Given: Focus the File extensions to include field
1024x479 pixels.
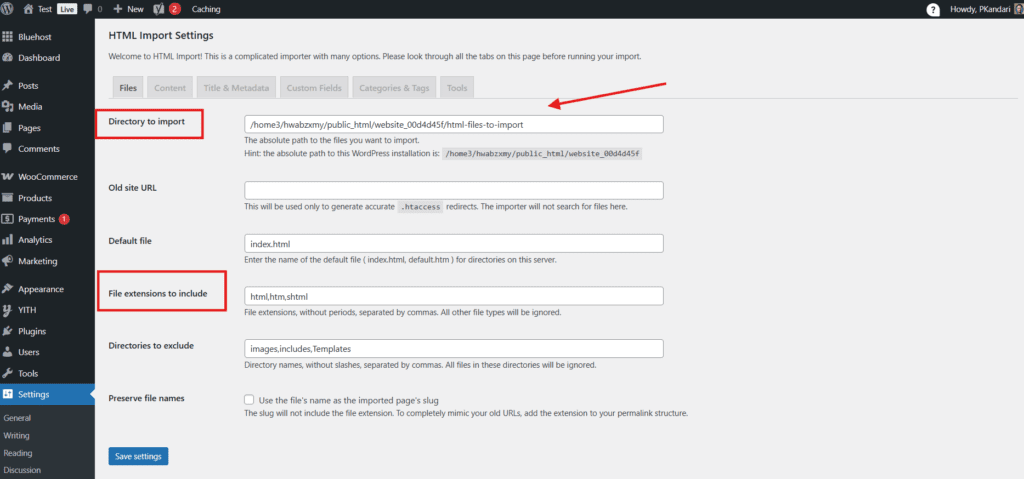Looking at the screenshot, I should 454,296.
